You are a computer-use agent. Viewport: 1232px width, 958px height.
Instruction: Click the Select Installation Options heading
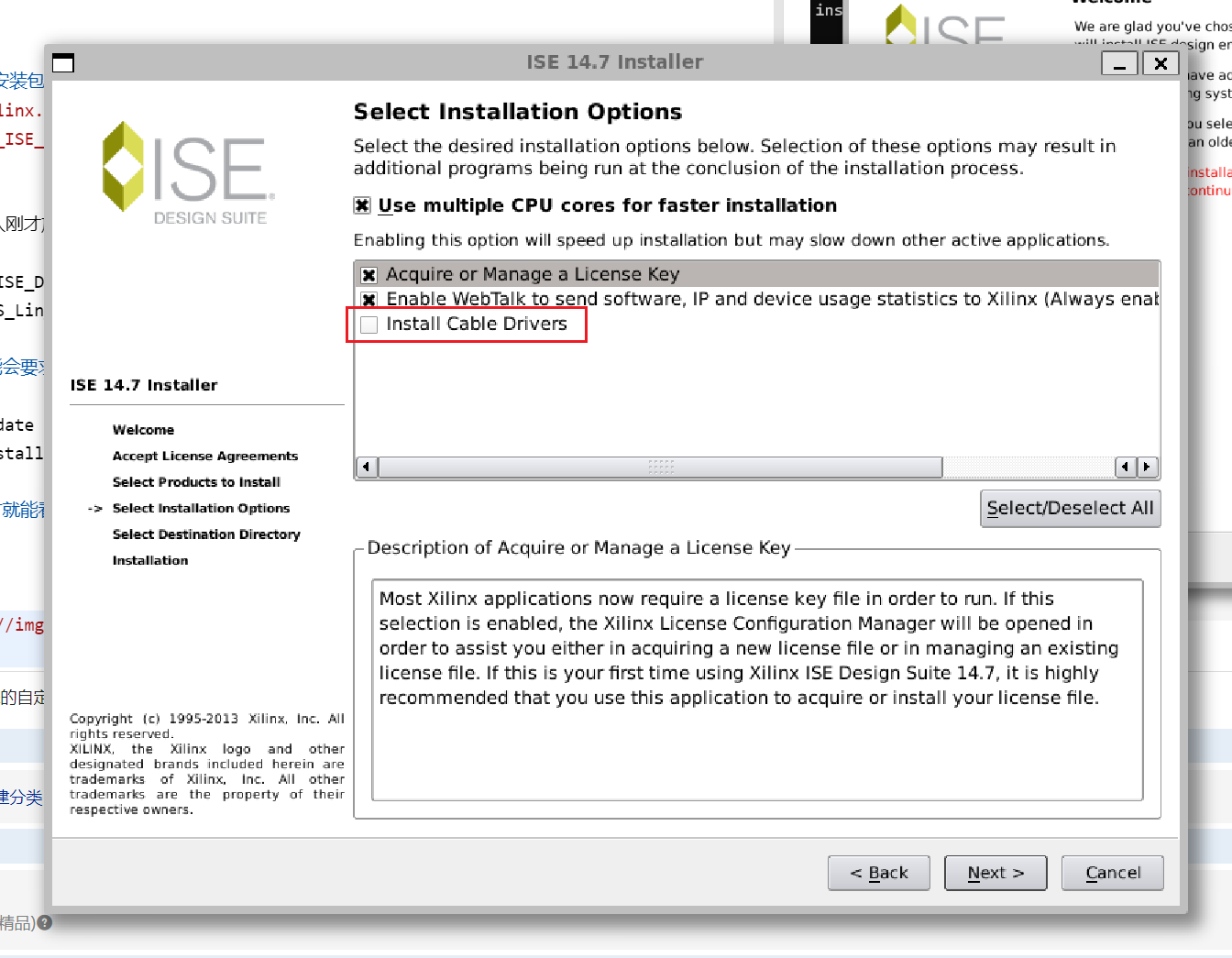pyautogui.click(x=518, y=112)
